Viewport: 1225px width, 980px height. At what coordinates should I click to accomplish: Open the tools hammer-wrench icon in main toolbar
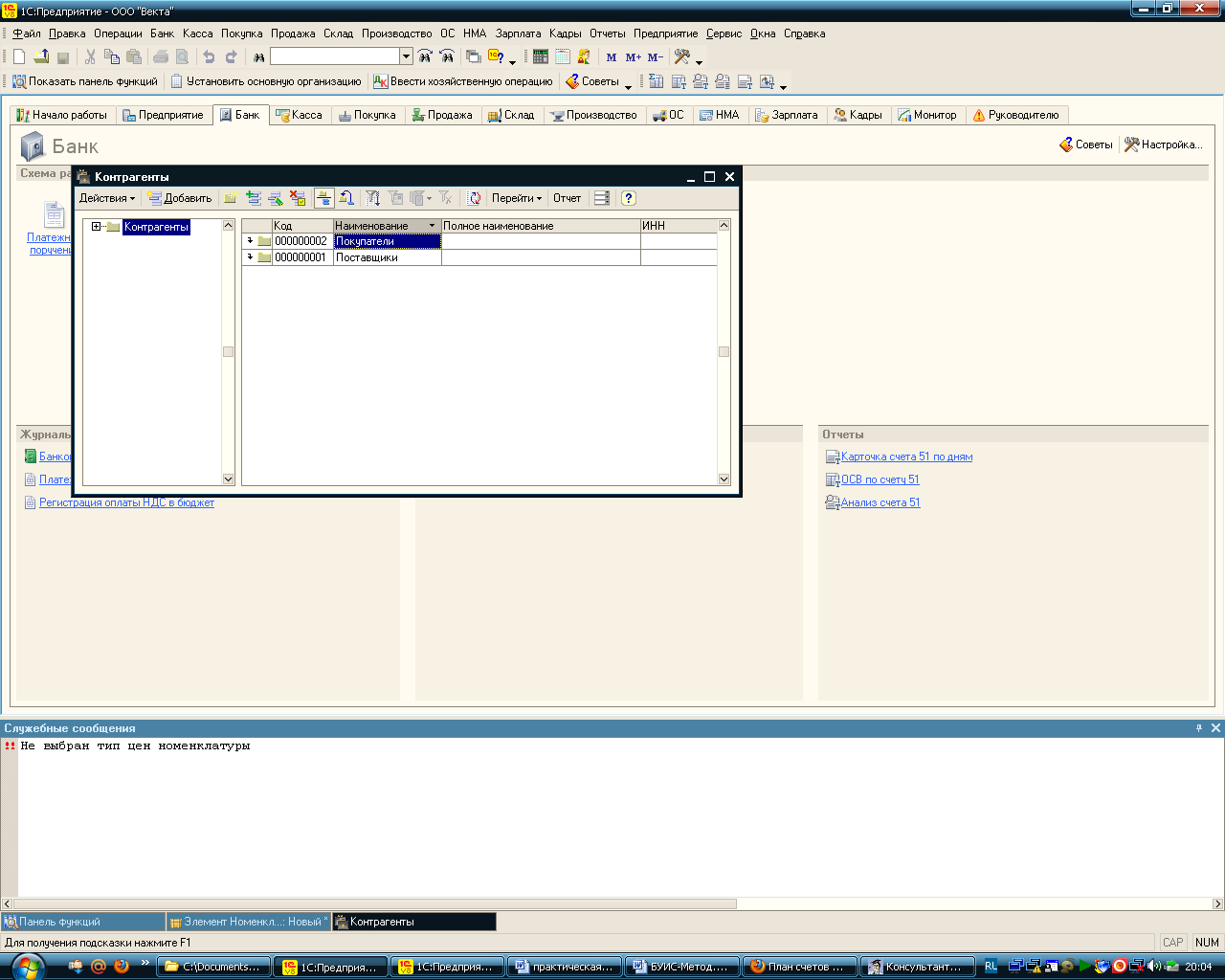(682, 57)
